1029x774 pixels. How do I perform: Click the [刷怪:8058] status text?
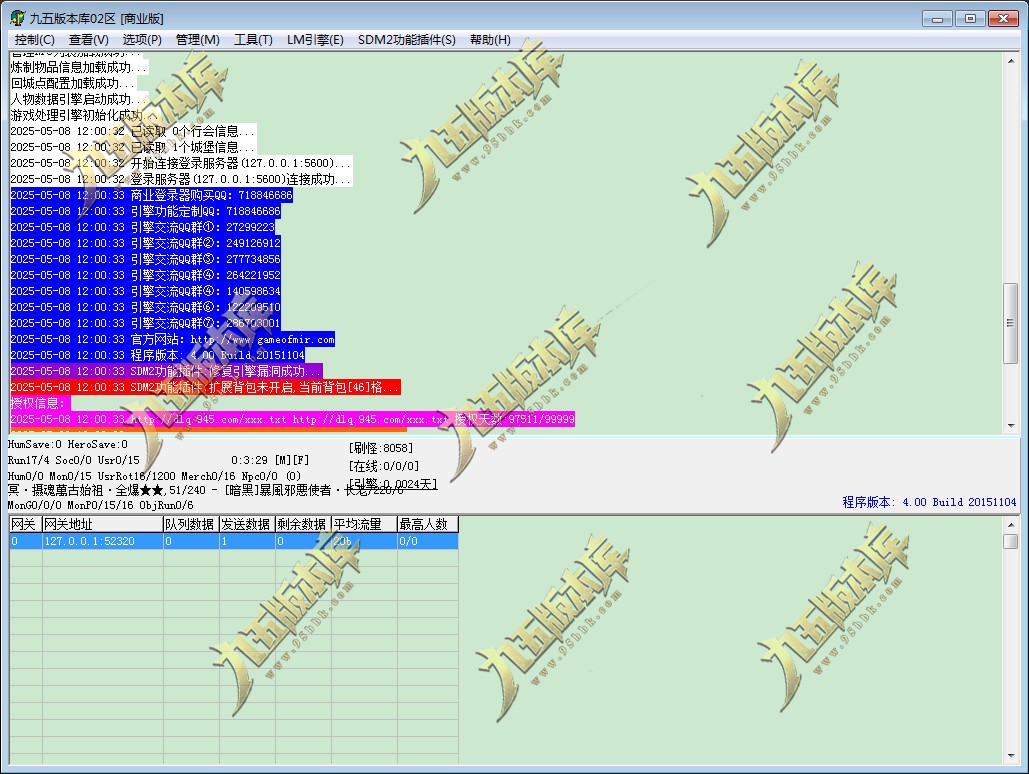coord(381,448)
